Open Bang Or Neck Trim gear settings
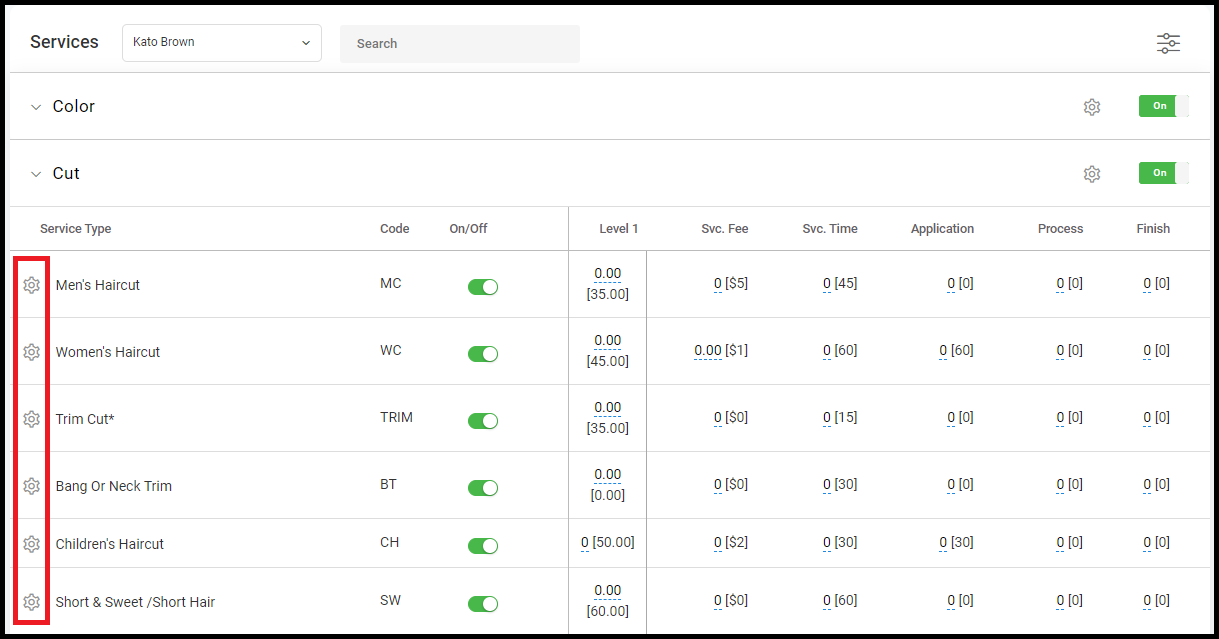This screenshot has width=1219, height=639. (31, 486)
